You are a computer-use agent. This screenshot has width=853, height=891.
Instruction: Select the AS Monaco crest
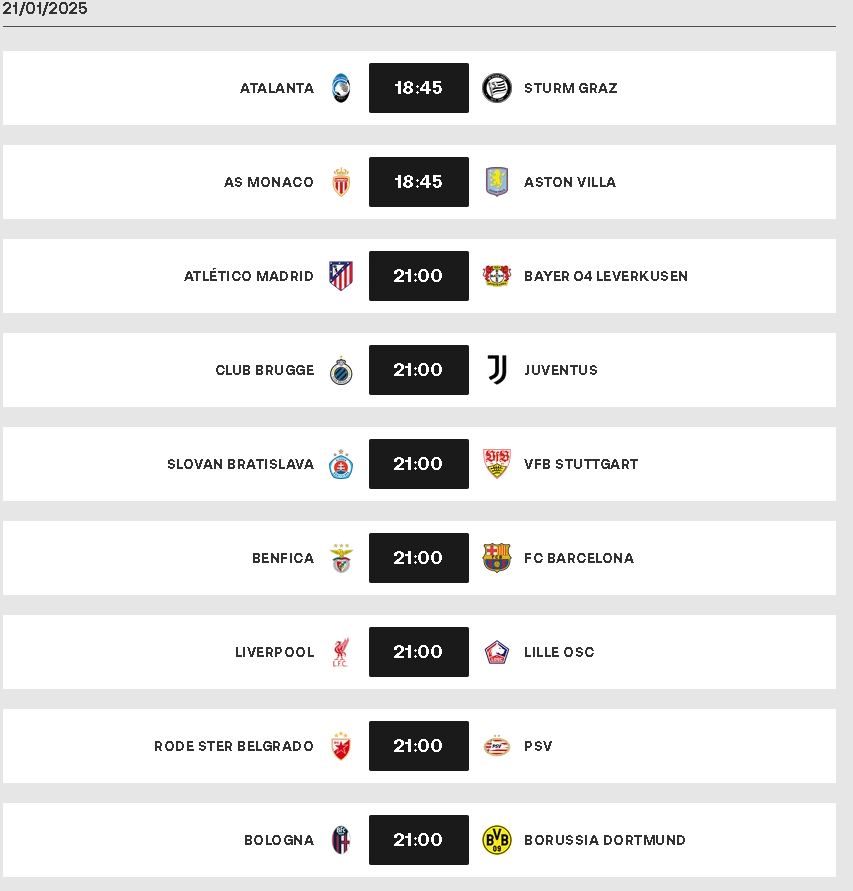click(x=341, y=182)
